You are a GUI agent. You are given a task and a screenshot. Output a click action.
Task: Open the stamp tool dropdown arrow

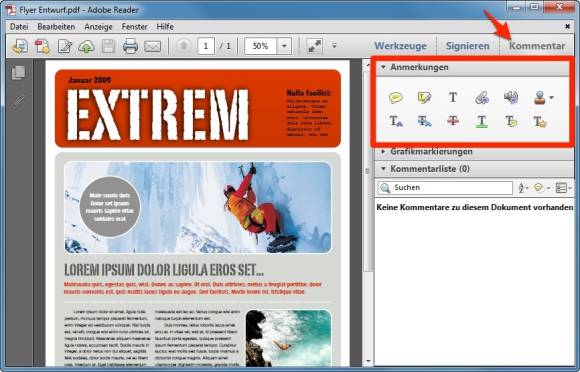click(552, 98)
